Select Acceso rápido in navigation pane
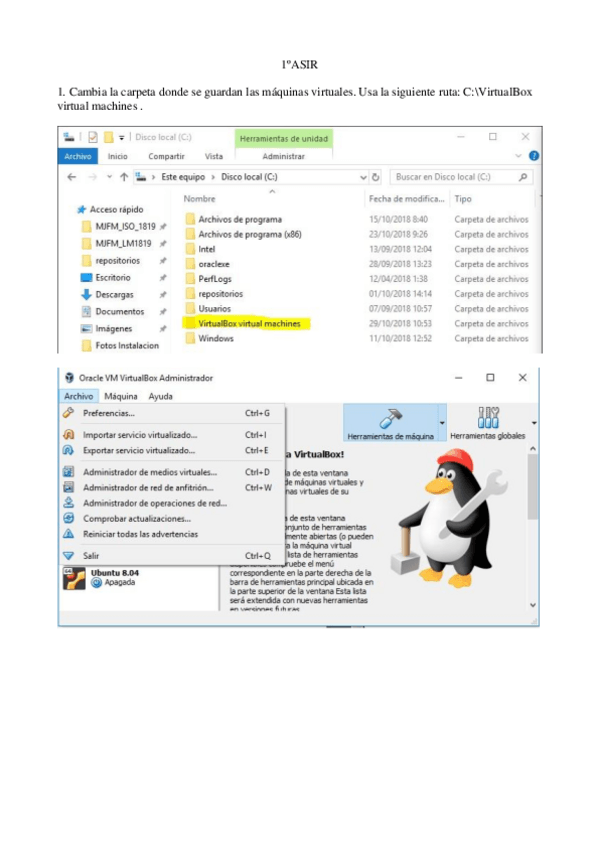This screenshot has height=848, width=600. (x=111, y=209)
